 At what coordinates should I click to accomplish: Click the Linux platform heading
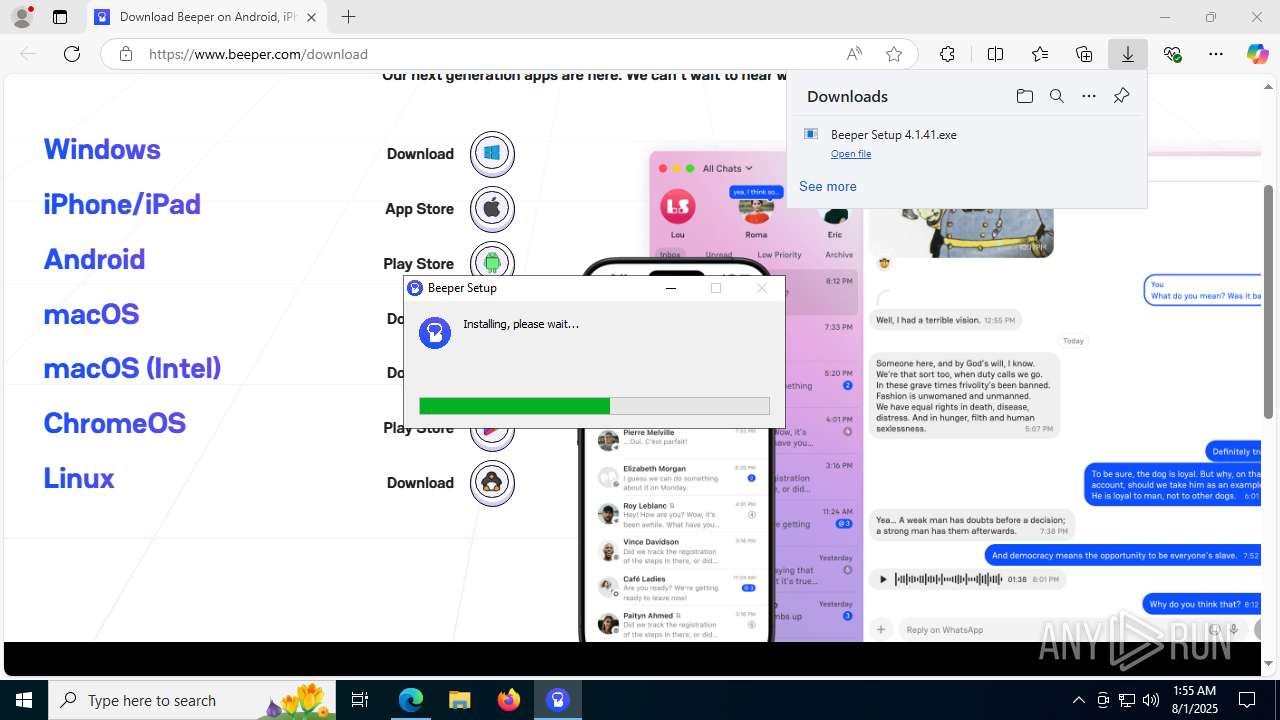79,478
